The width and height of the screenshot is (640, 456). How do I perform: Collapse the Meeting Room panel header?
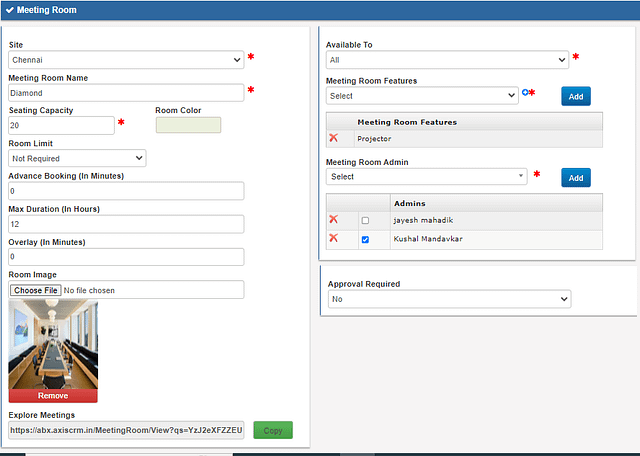pos(9,10)
